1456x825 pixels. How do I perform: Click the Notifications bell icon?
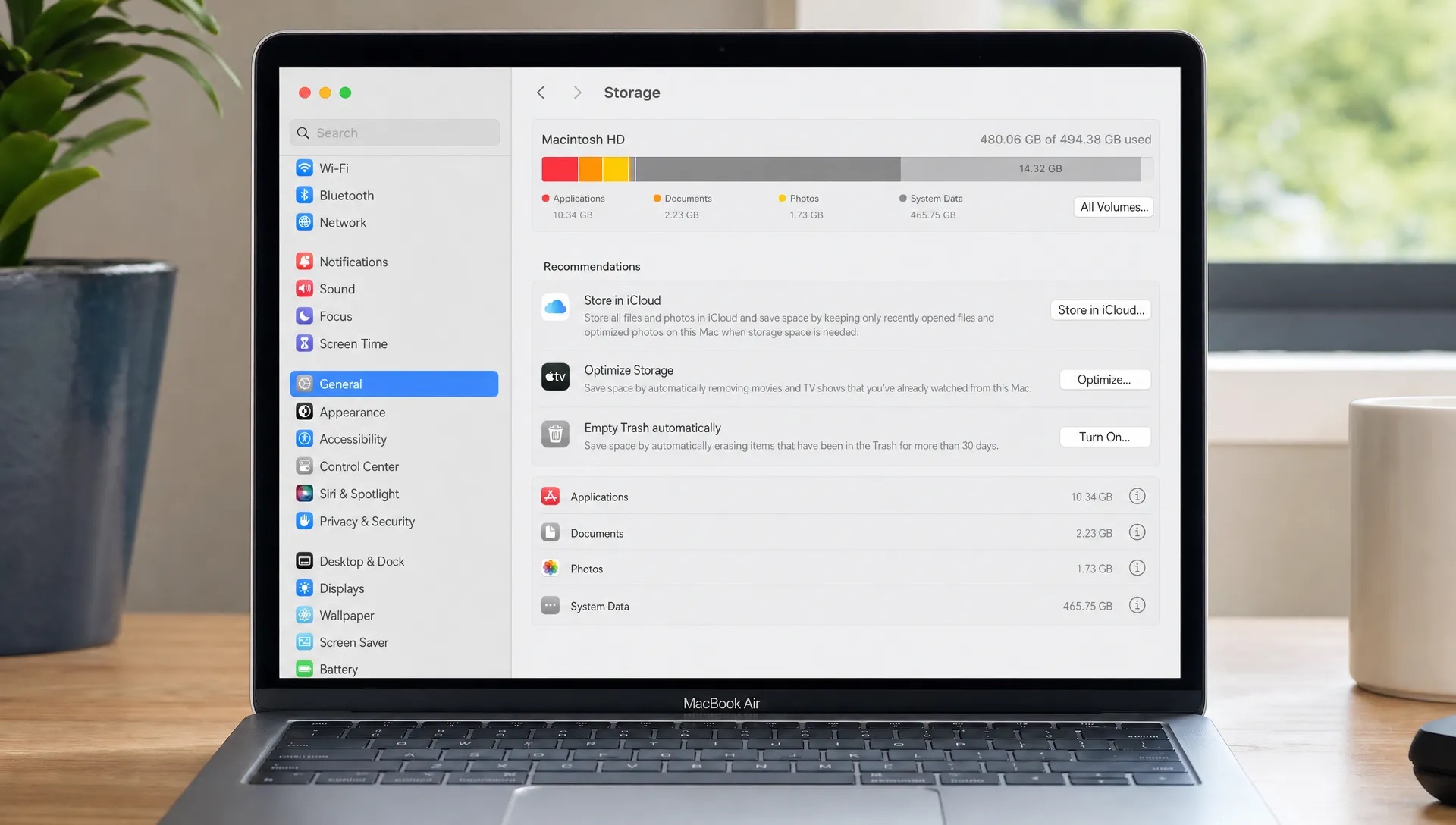[304, 262]
